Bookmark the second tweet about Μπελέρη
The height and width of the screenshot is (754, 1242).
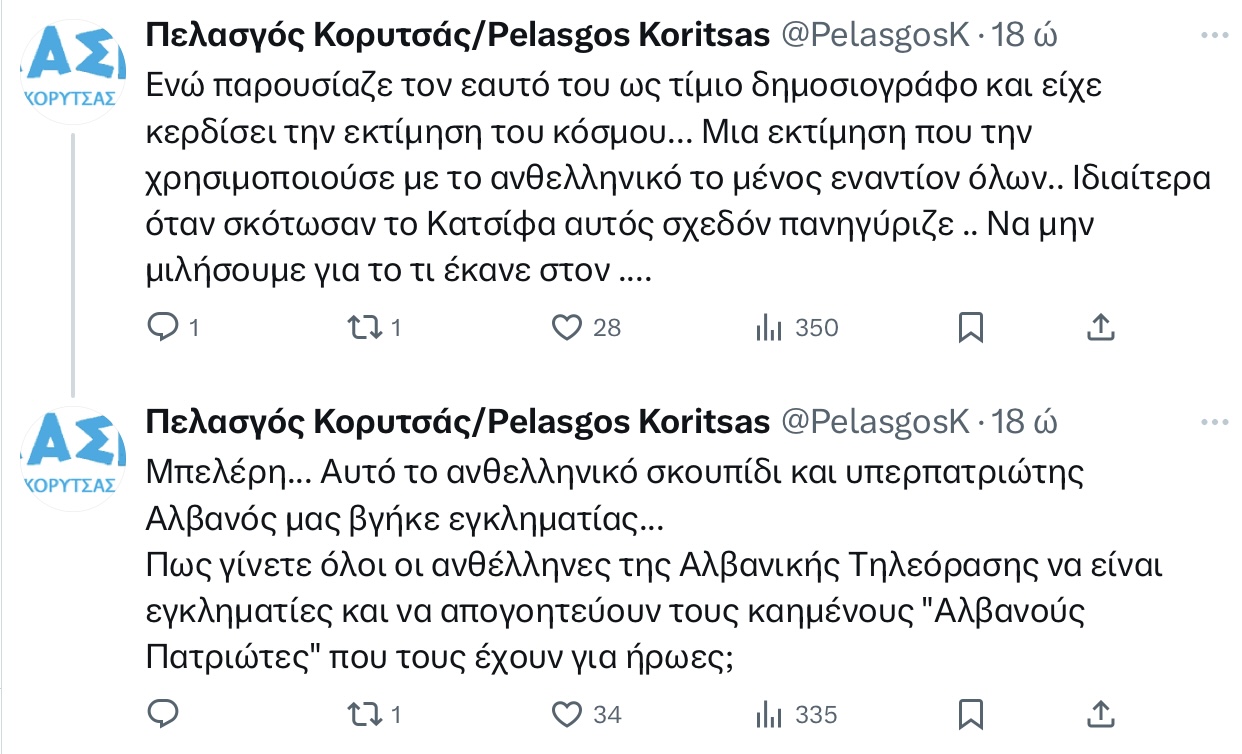pos(971,714)
